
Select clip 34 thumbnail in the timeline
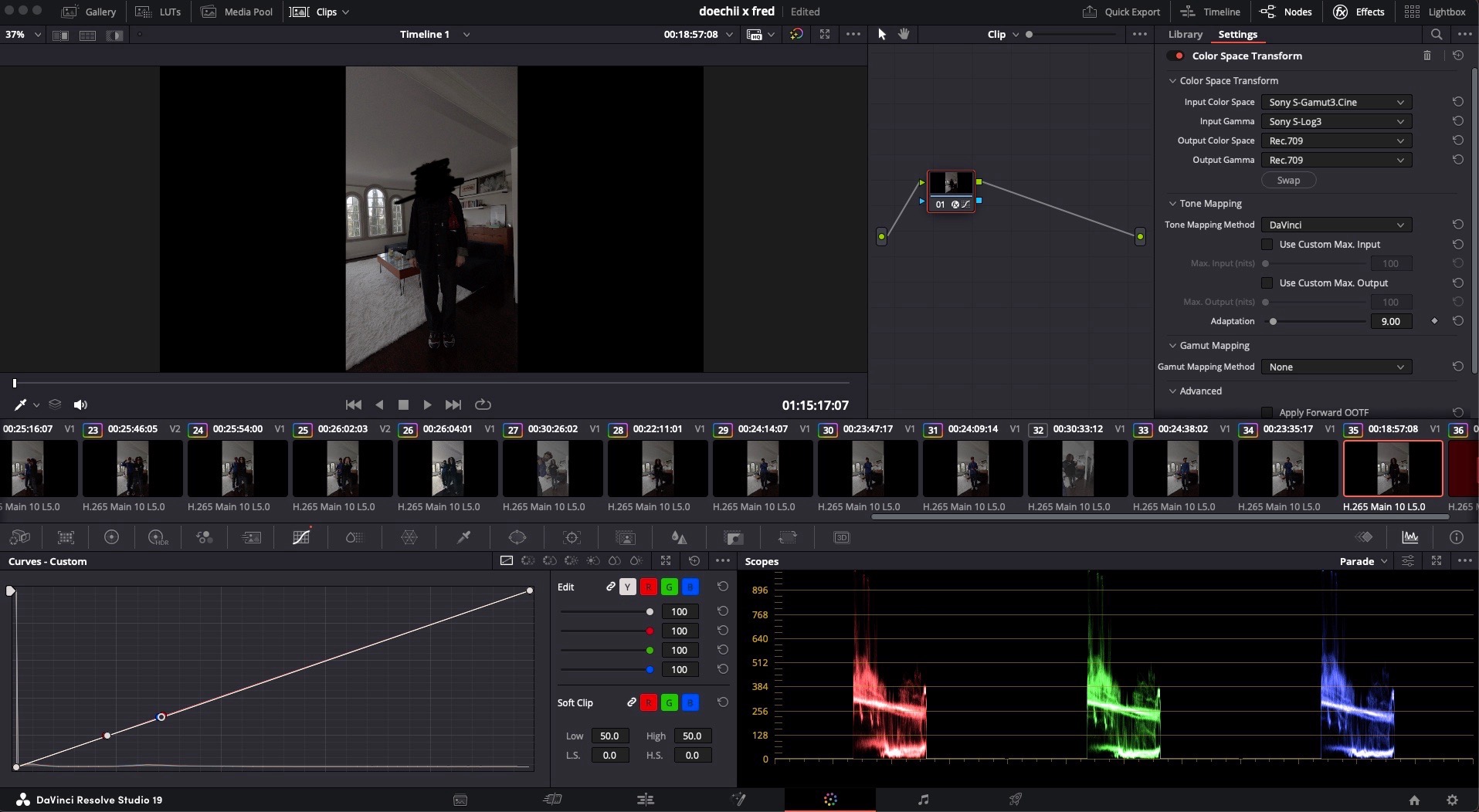(1287, 468)
